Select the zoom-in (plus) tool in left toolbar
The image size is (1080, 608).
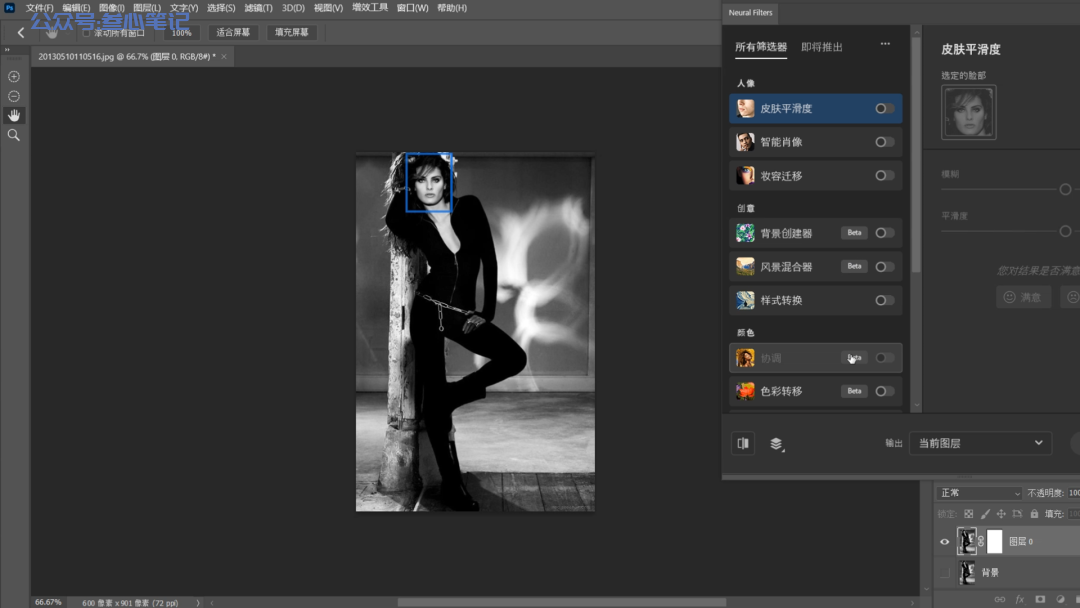14,76
